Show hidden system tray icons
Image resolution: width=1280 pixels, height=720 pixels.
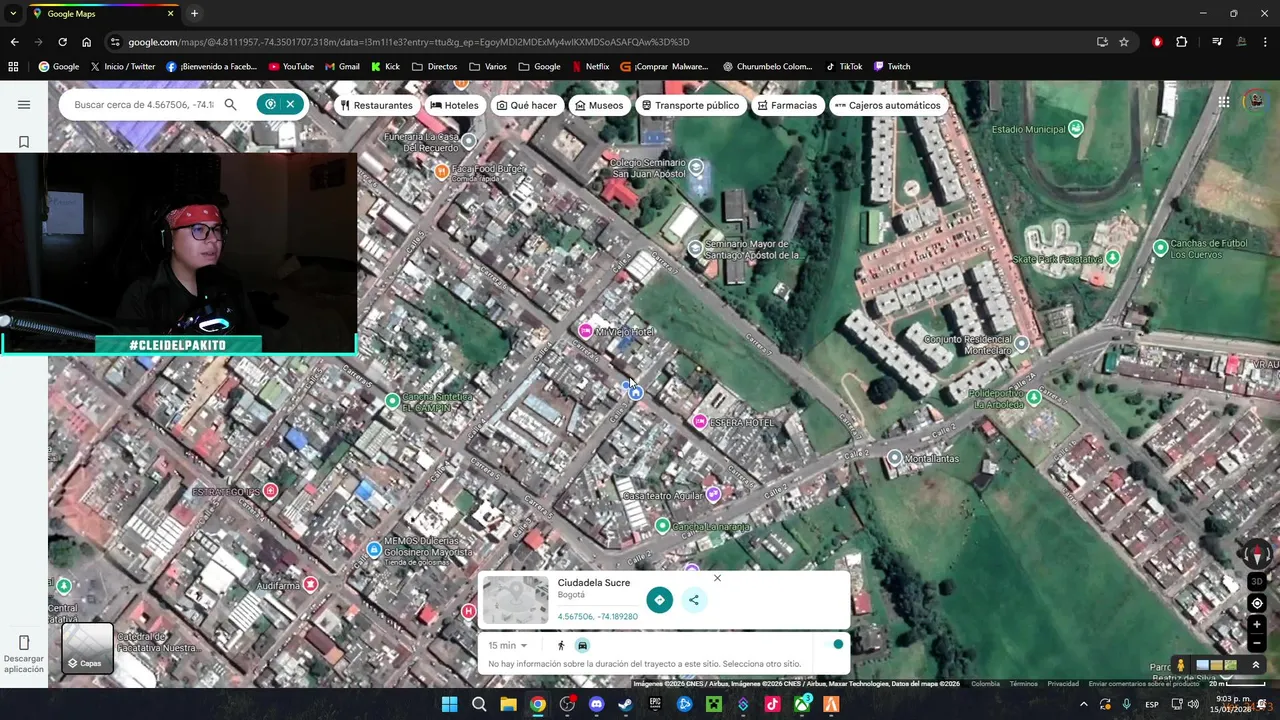click(1084, 704)
